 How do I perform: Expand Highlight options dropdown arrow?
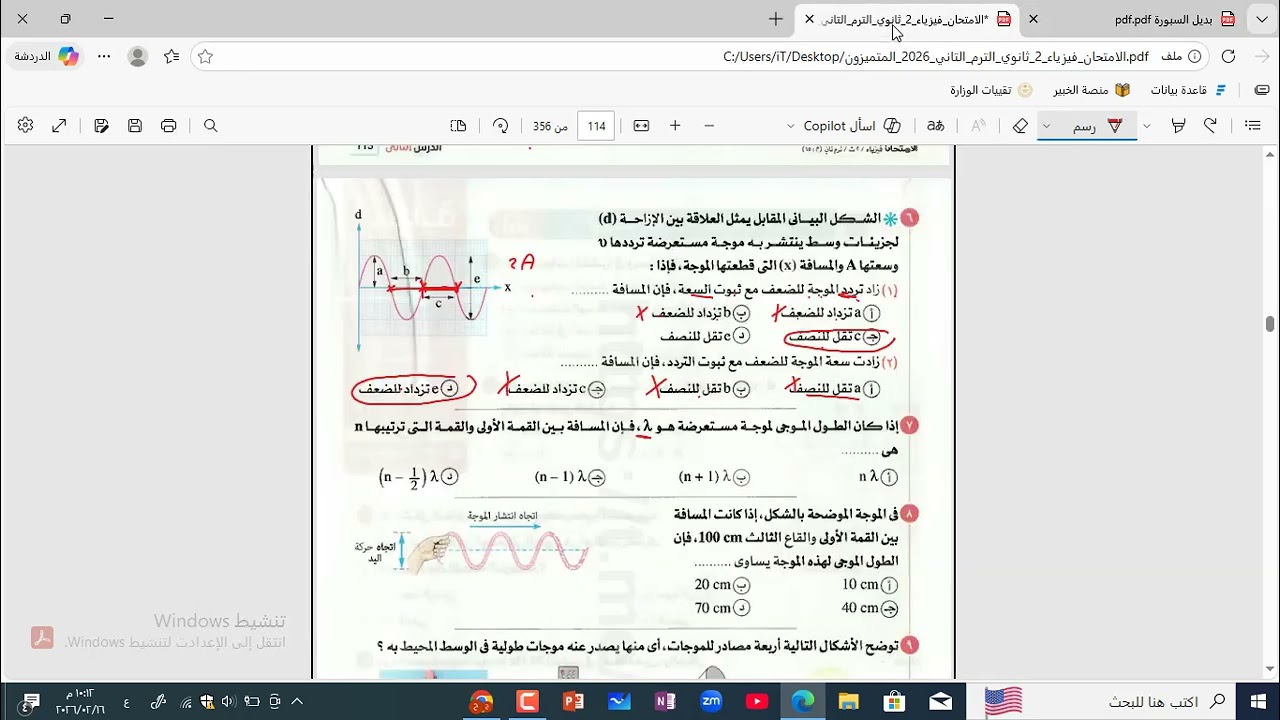(1147, 126)
